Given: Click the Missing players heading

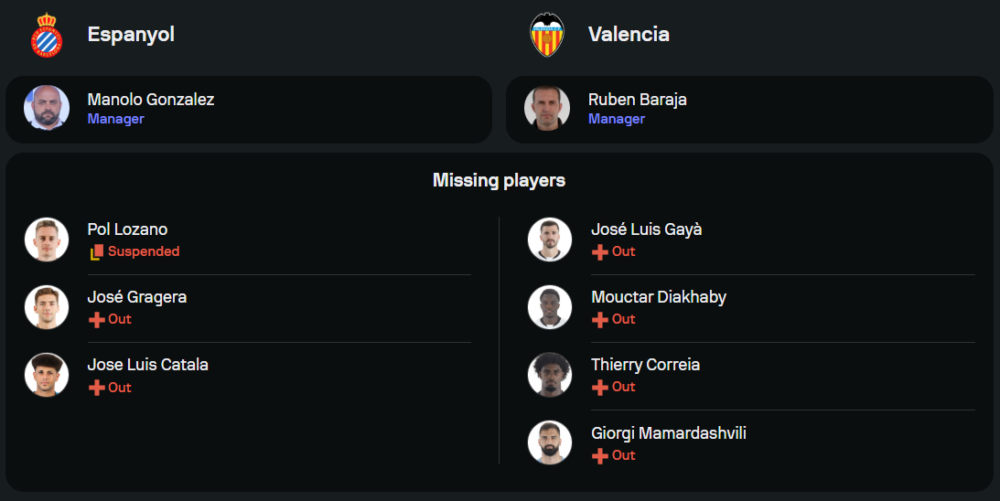Looking at the screenshot, I should (x=499, y=180).
